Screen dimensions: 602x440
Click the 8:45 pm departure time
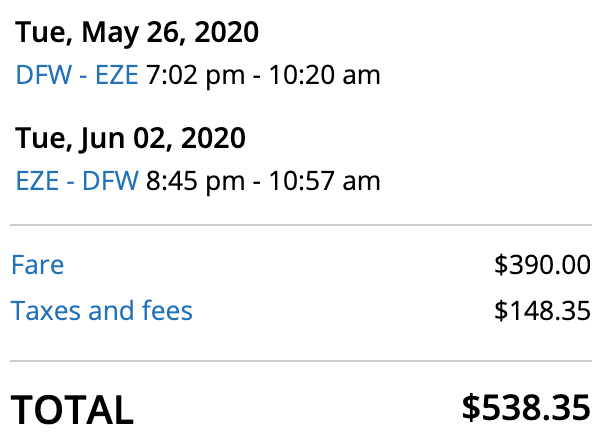(x=182, y=181)
